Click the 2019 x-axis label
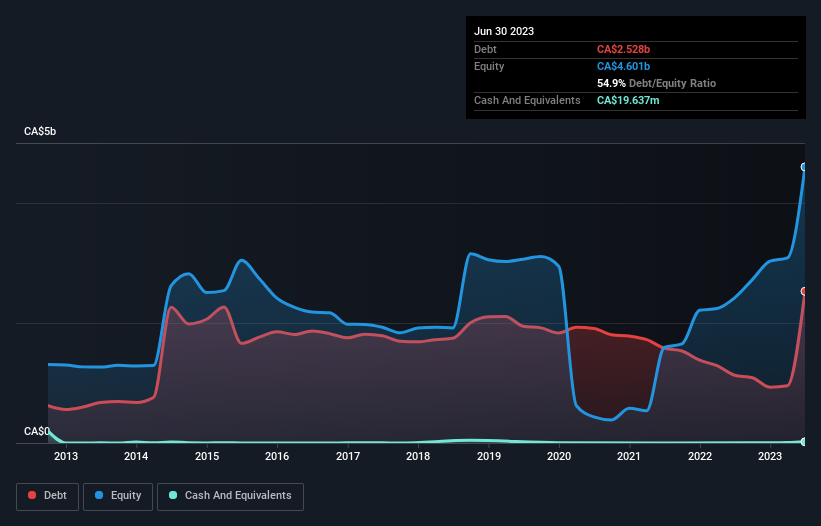 pos(489,456)
